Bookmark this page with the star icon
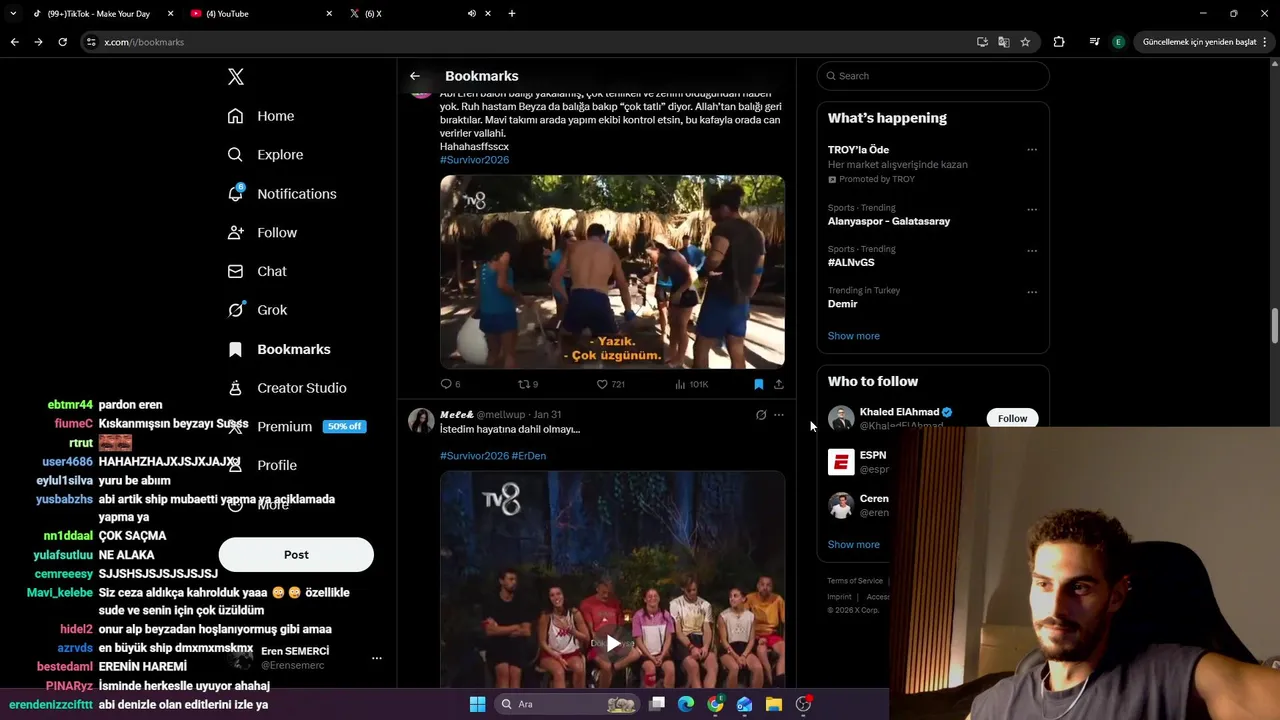This screenshot has height=720, width=1280. pos(1025,42)
